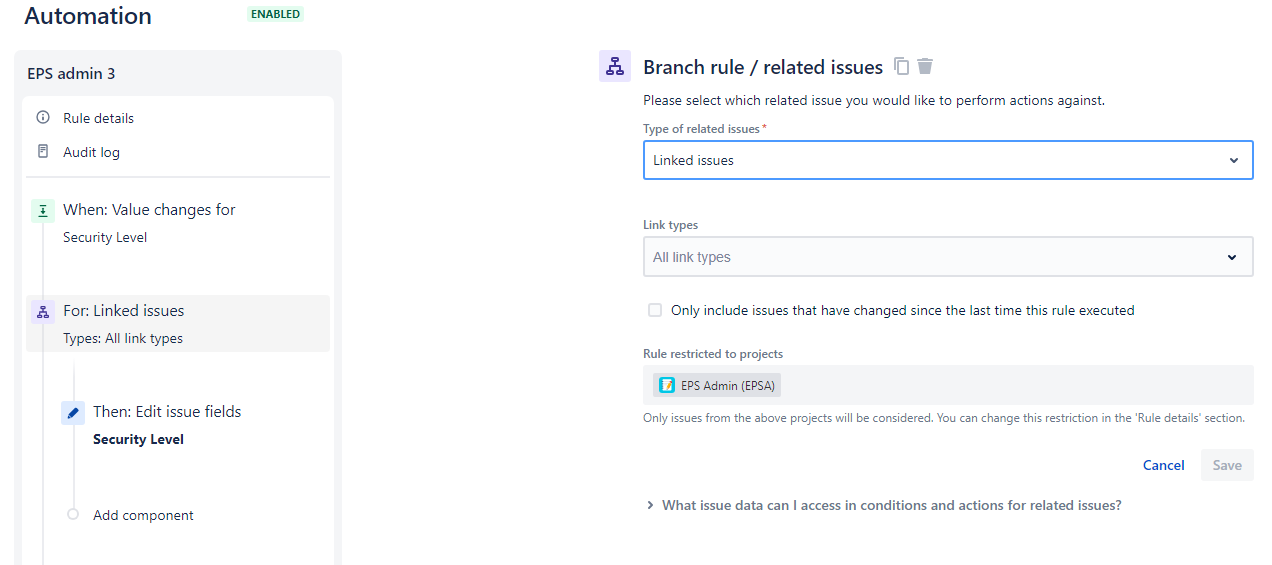Enable only include changed issues checkbox
The width and height of the screenshot is (1272, 565).
655,310
